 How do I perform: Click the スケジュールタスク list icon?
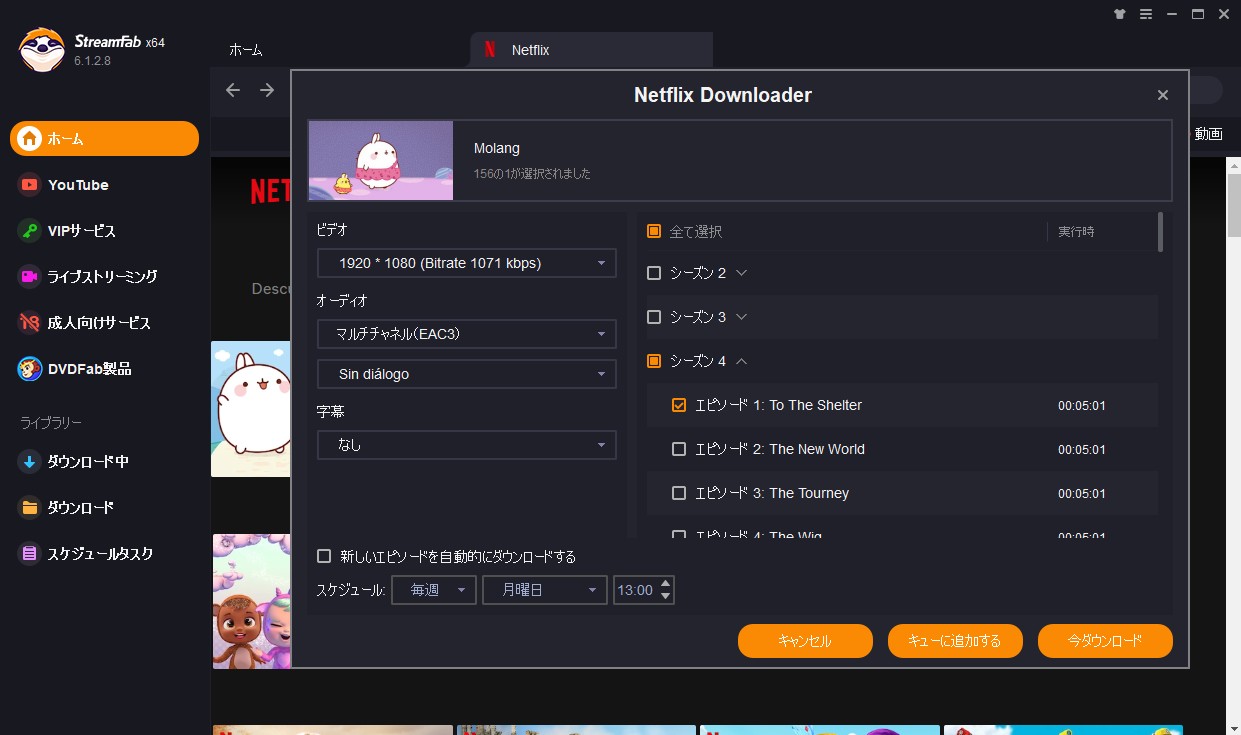click(x=29, y=554)
